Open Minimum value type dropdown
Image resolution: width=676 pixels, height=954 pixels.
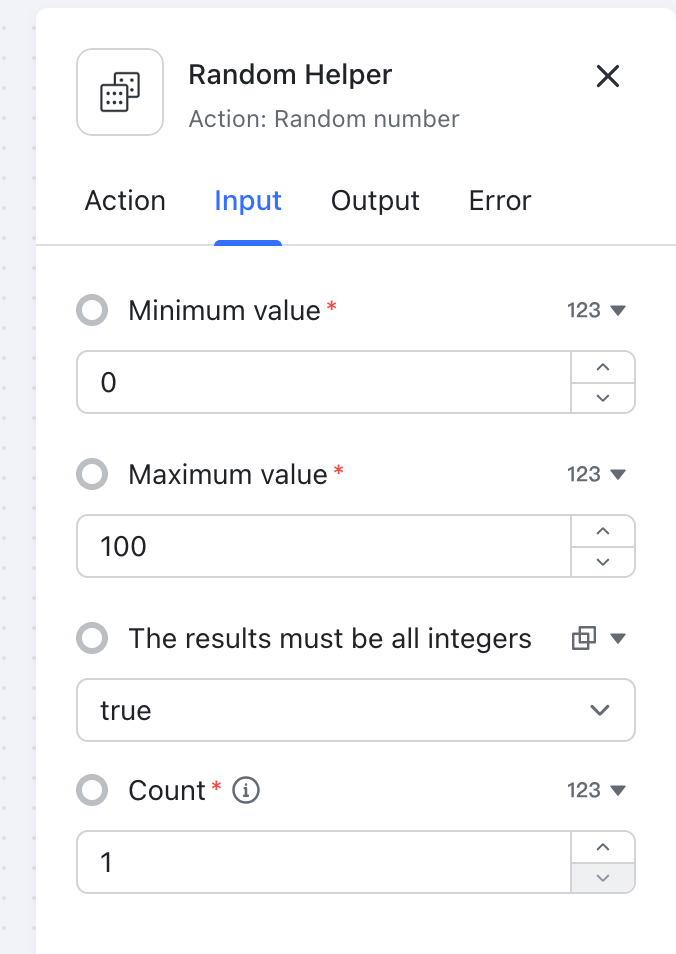(x=596, y=310)
